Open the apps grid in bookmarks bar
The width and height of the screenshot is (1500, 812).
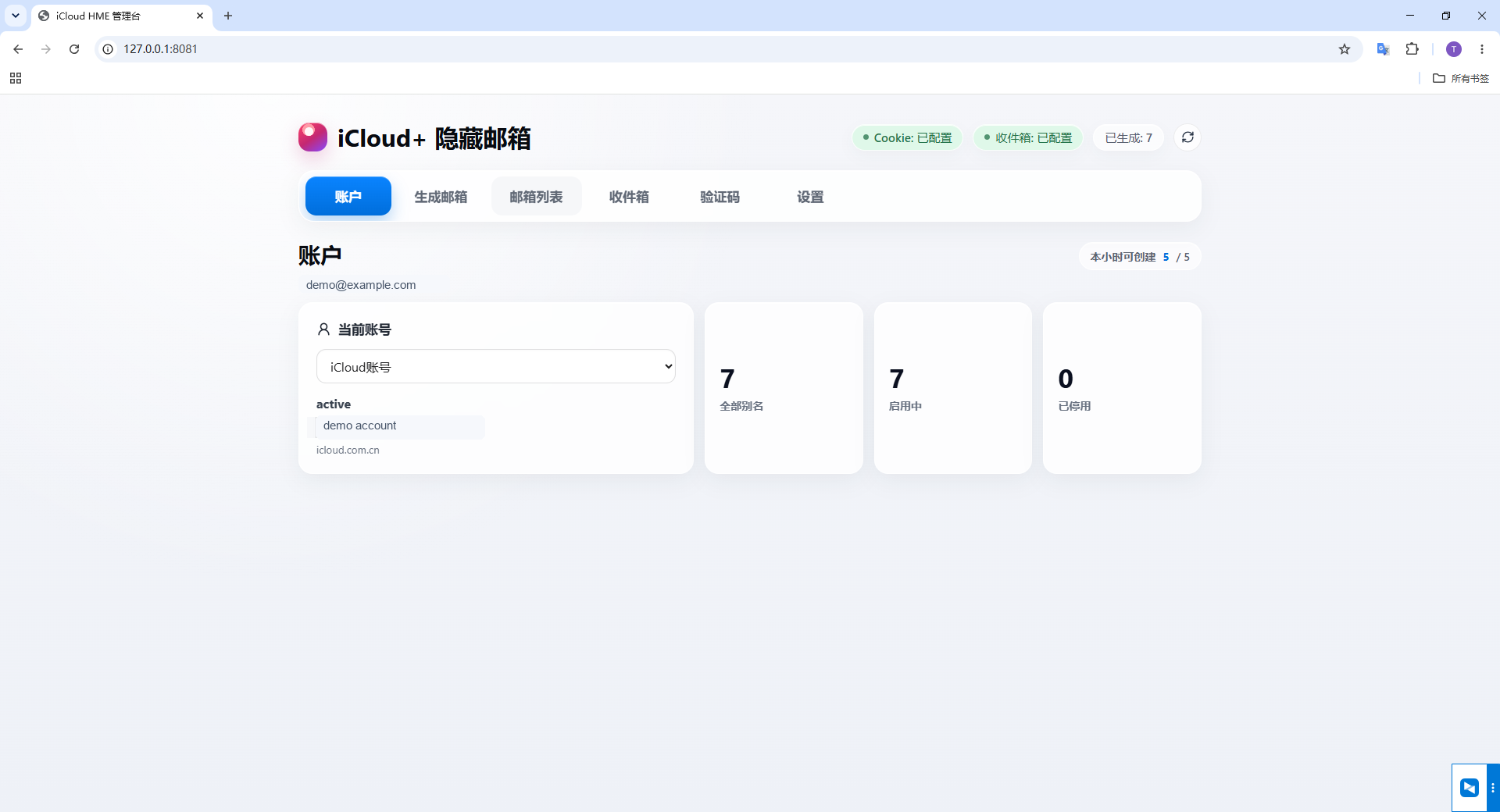coord(16,78)
